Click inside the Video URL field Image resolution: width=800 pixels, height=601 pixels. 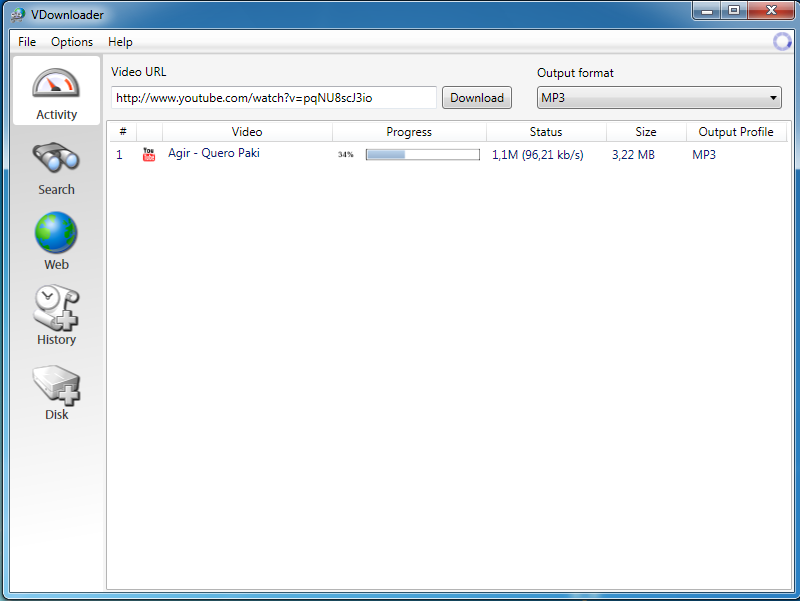(x=274, y=97)
